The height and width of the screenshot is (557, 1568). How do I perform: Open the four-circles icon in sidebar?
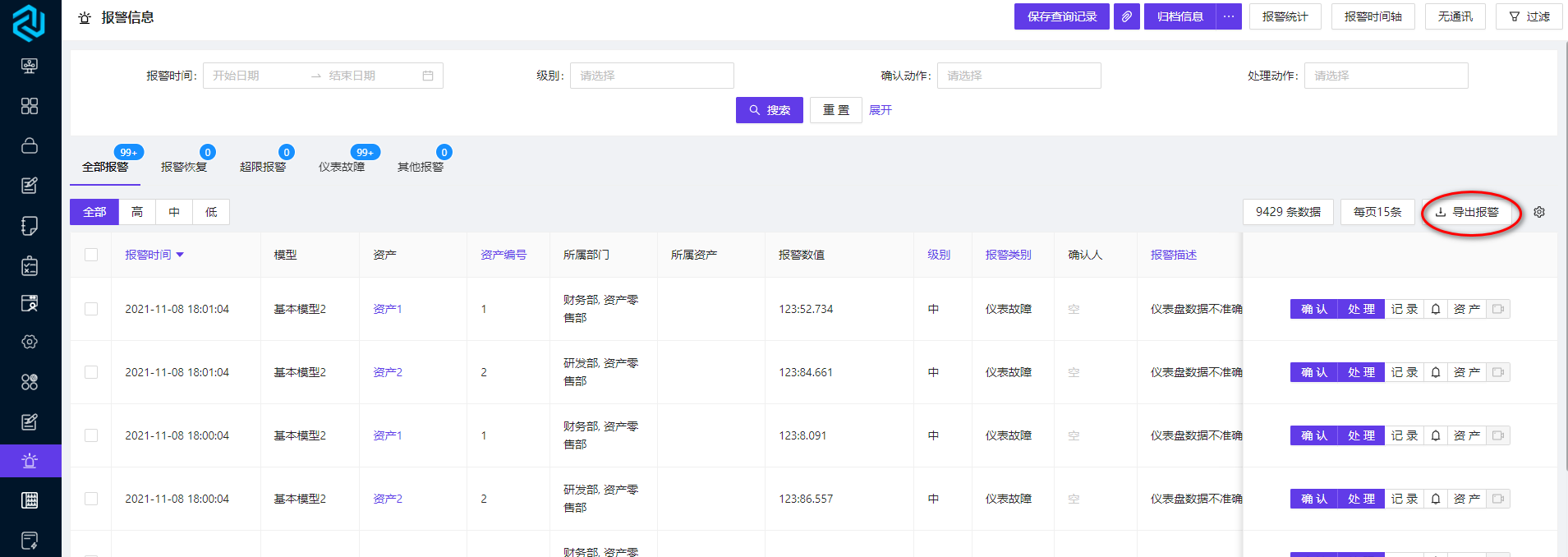pyautogui.click(x=30, y=382)
